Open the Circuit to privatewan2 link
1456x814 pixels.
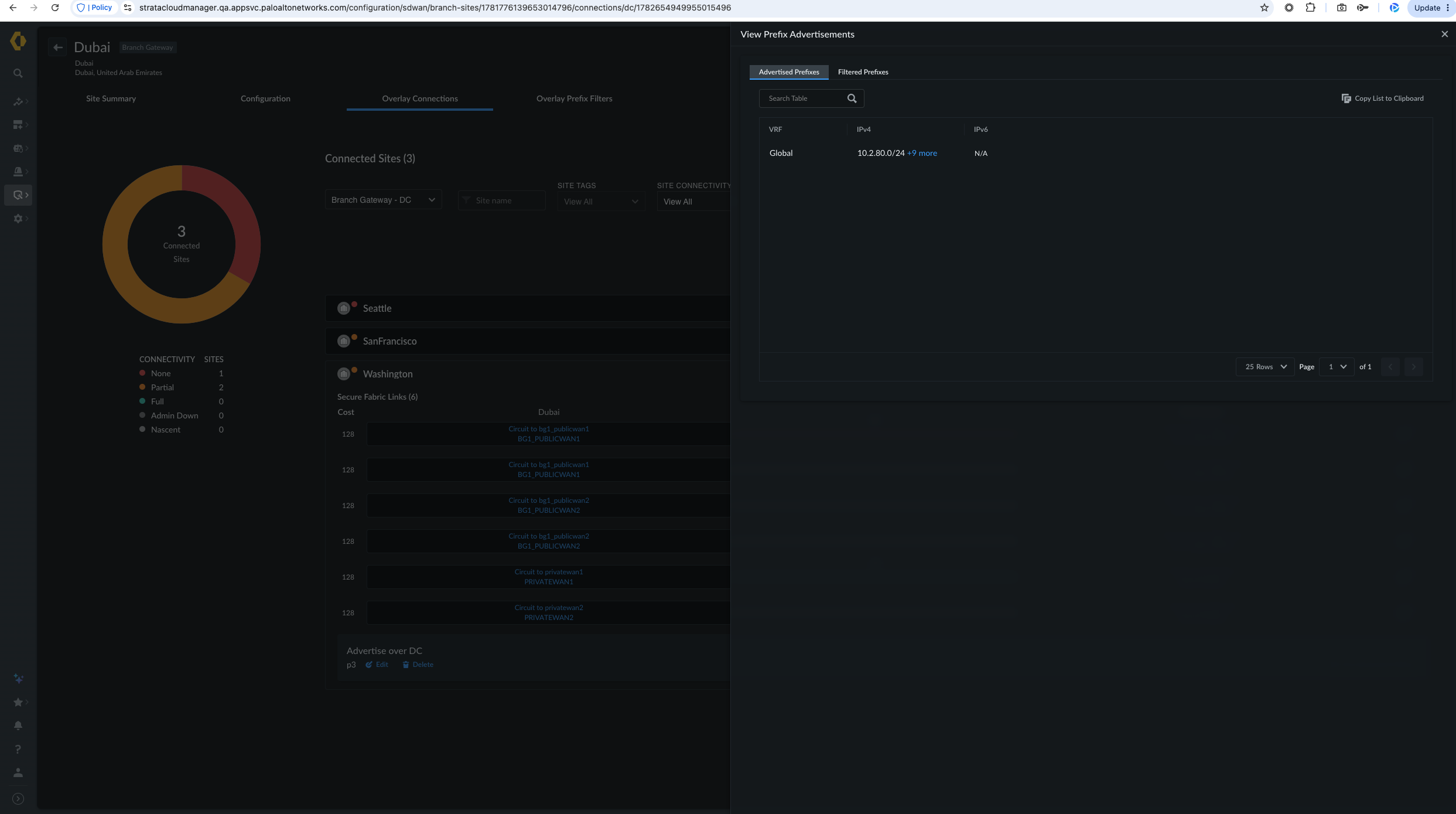[x=549, y=608]
